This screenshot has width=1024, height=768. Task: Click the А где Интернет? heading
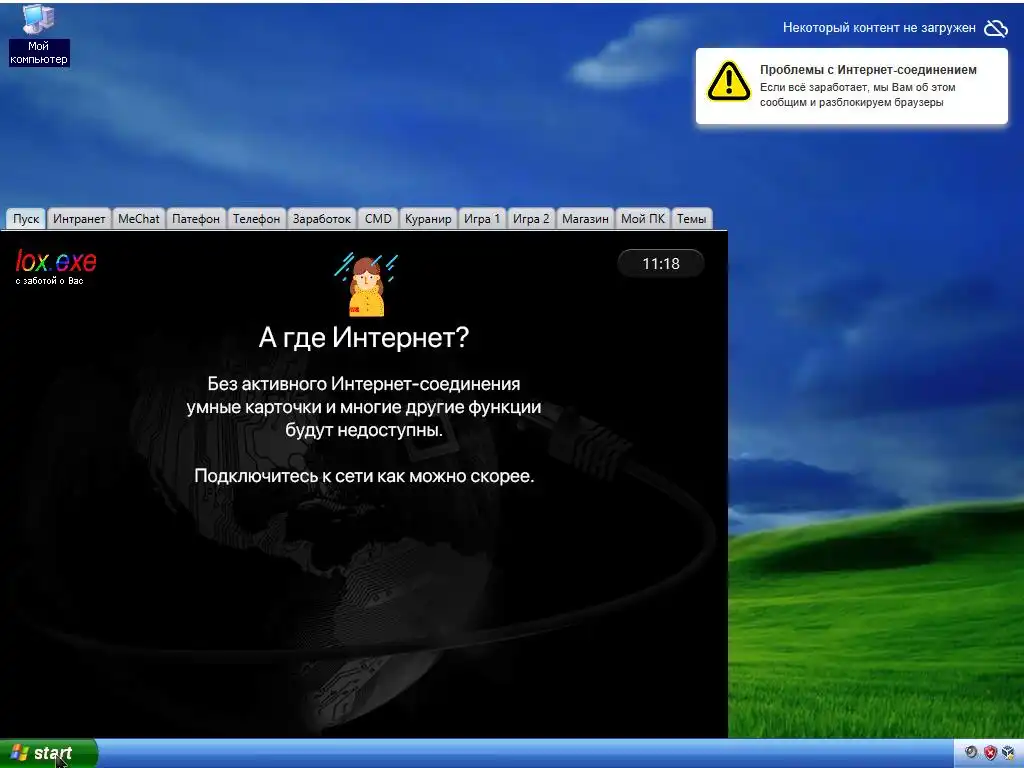pos(364,338)
